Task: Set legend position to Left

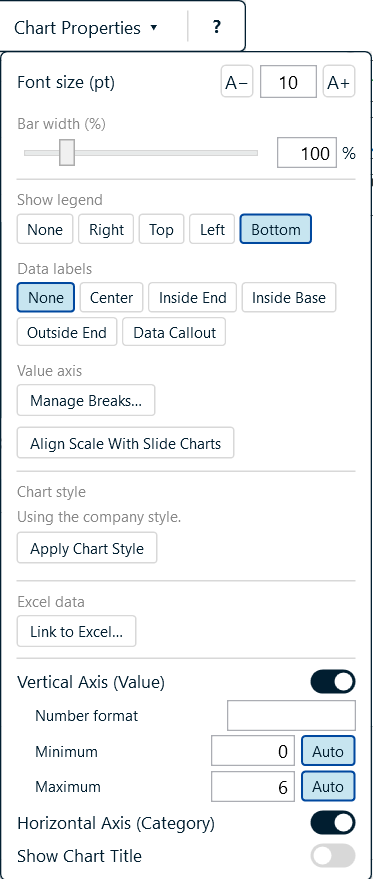Action: coord(212,229)
